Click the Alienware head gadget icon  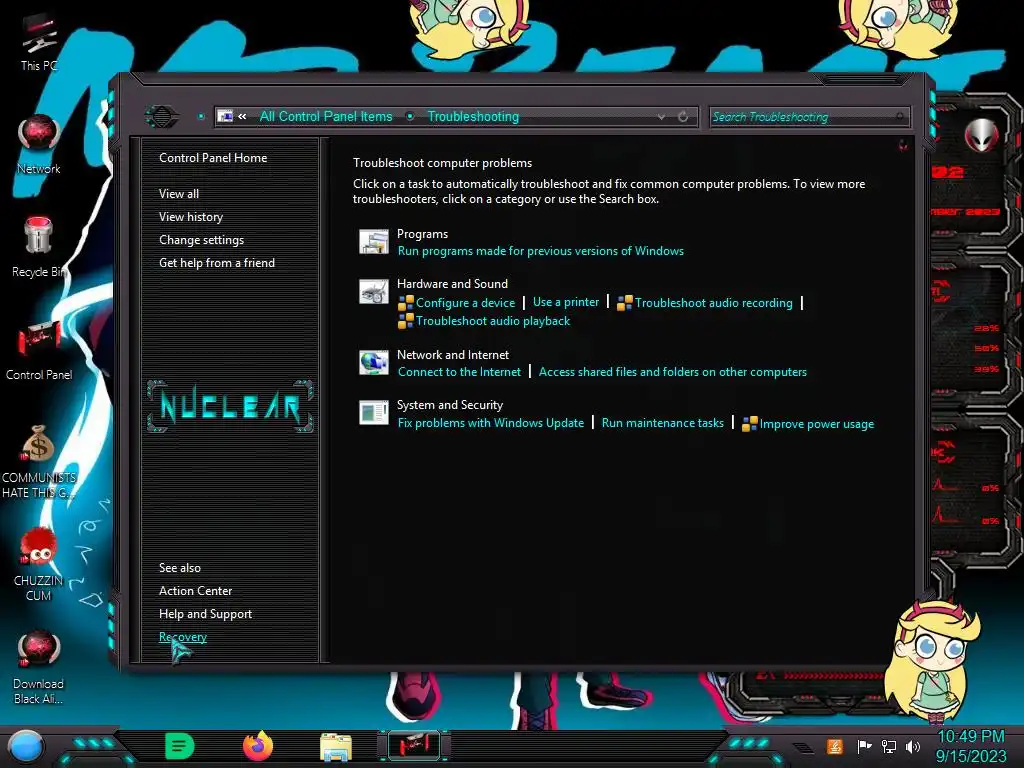point(981,136)
